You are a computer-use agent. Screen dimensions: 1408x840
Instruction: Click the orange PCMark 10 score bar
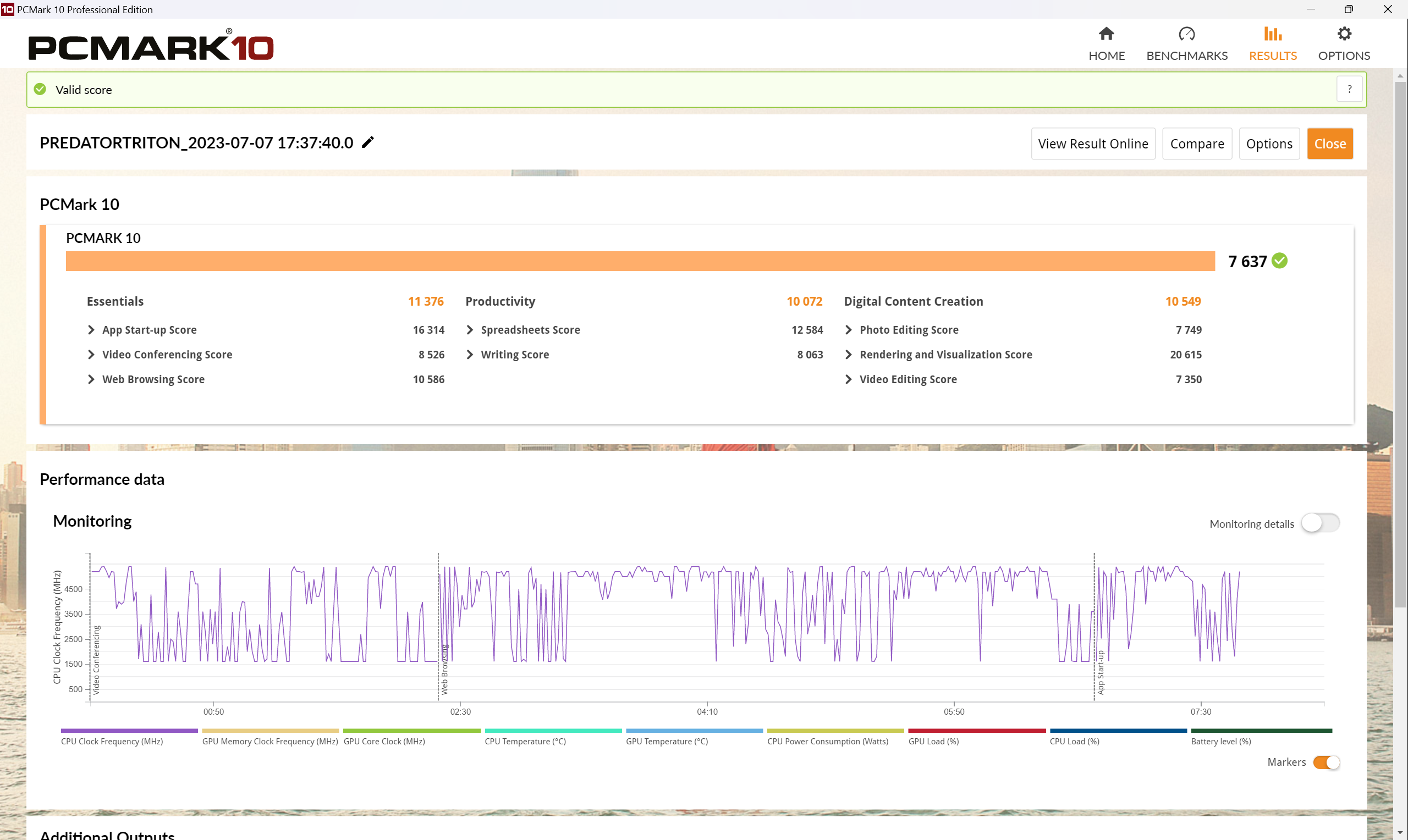[640, 261]
